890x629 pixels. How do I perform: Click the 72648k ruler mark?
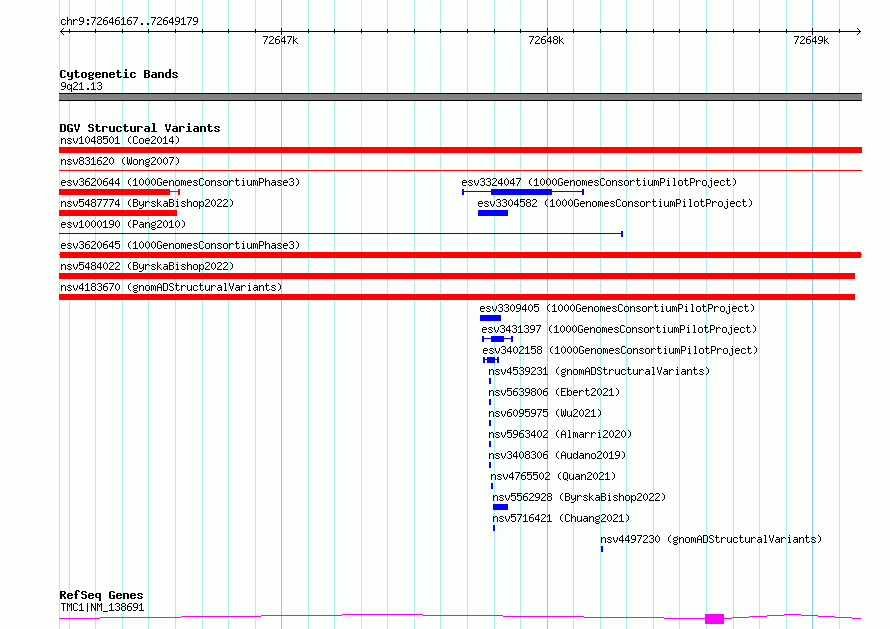click(x=546, y=40)
